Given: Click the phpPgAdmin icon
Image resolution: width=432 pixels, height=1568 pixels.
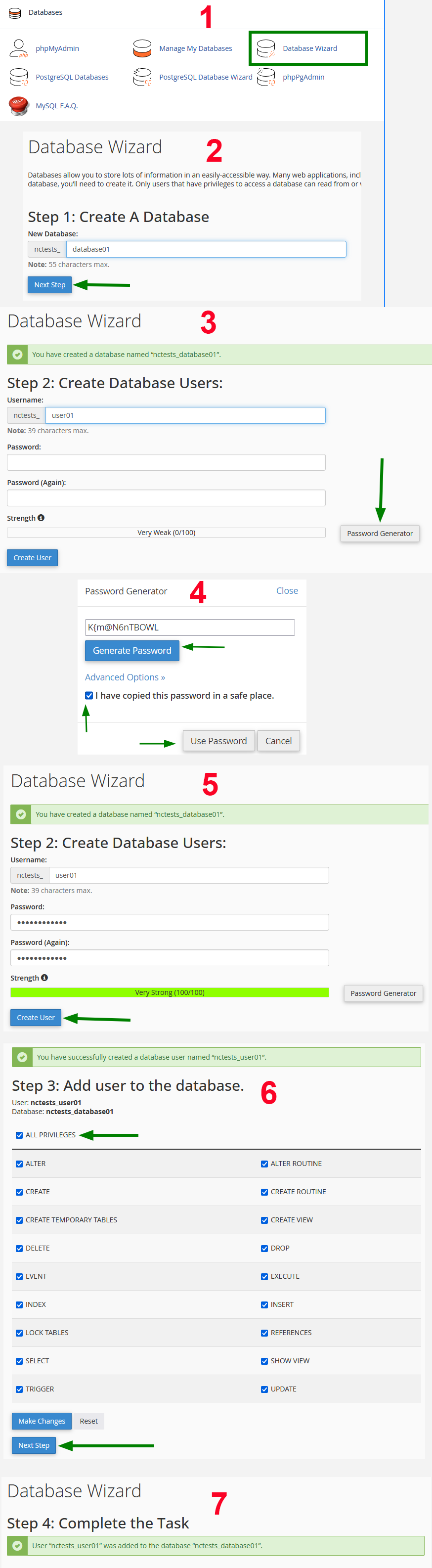Looking at the screenshot, I should coord(266,77).
